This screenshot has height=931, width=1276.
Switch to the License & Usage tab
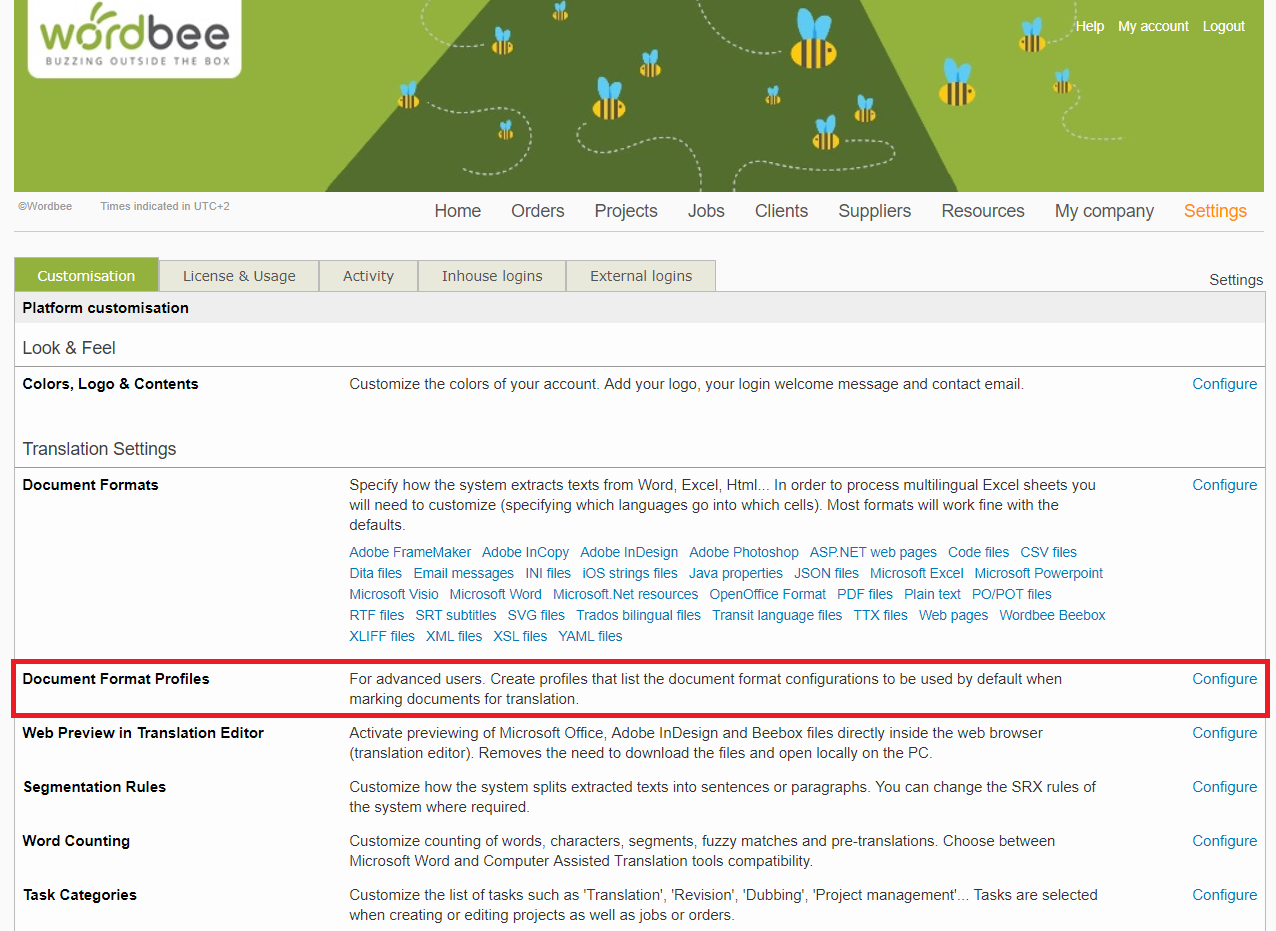click(x=239, y=276)
